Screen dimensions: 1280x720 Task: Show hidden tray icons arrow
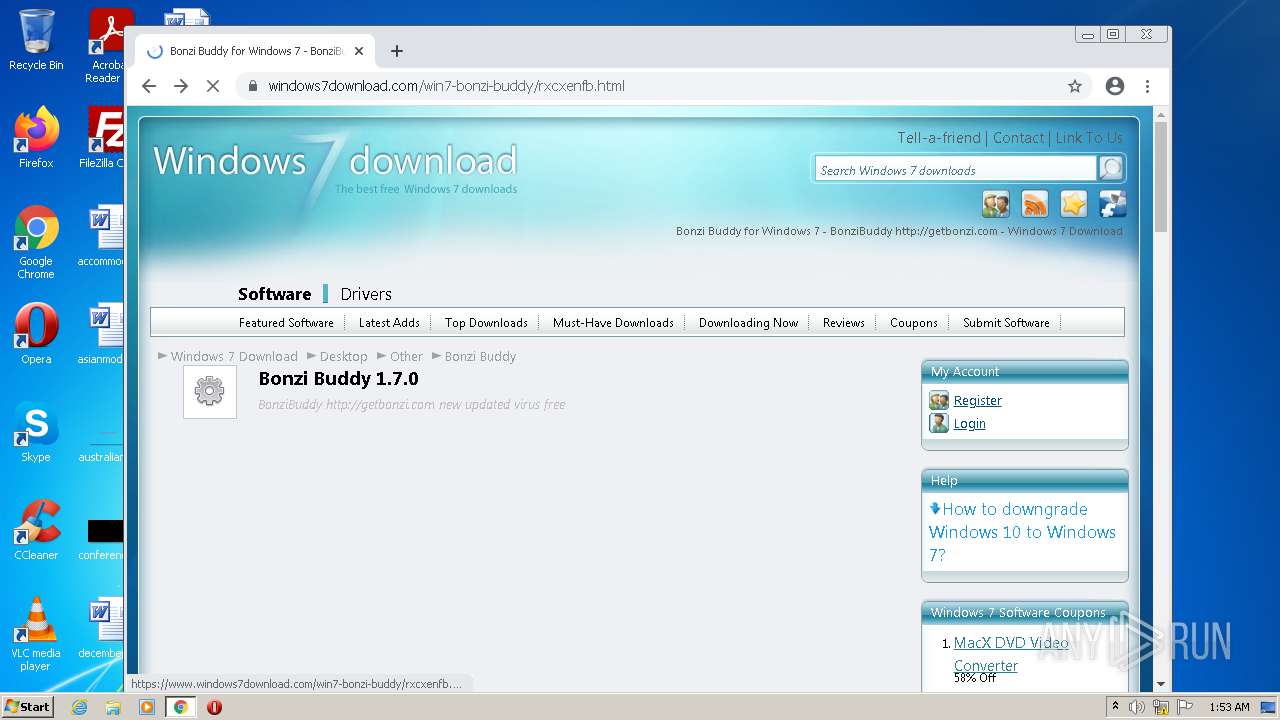1115,707
